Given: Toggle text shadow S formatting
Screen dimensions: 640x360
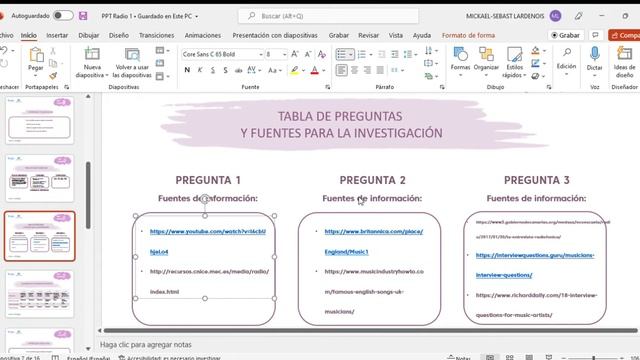Looking at the screenshot, I should [x=226, y=70].
